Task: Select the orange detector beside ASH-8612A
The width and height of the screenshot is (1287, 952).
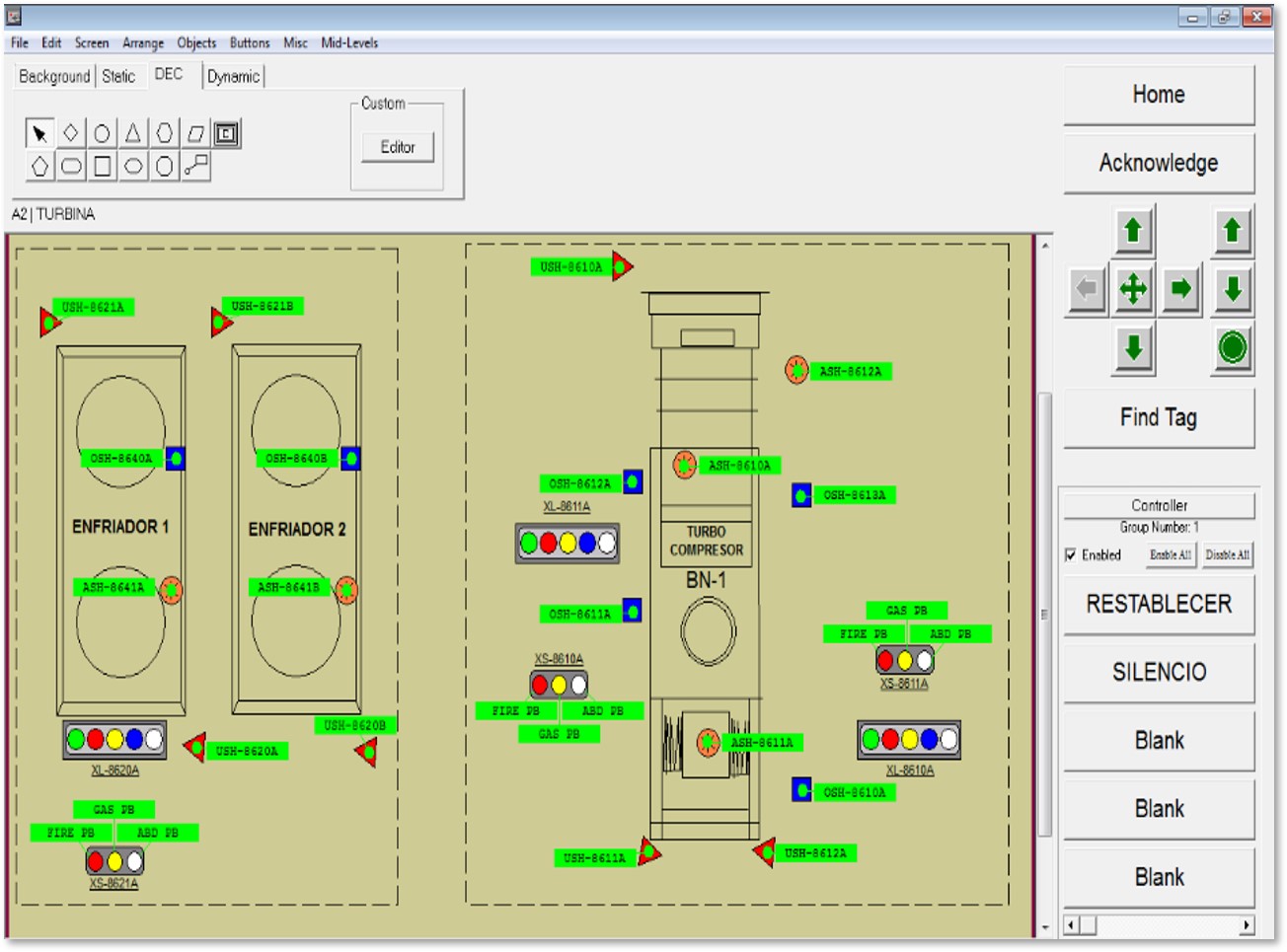Action: (796, 370)
